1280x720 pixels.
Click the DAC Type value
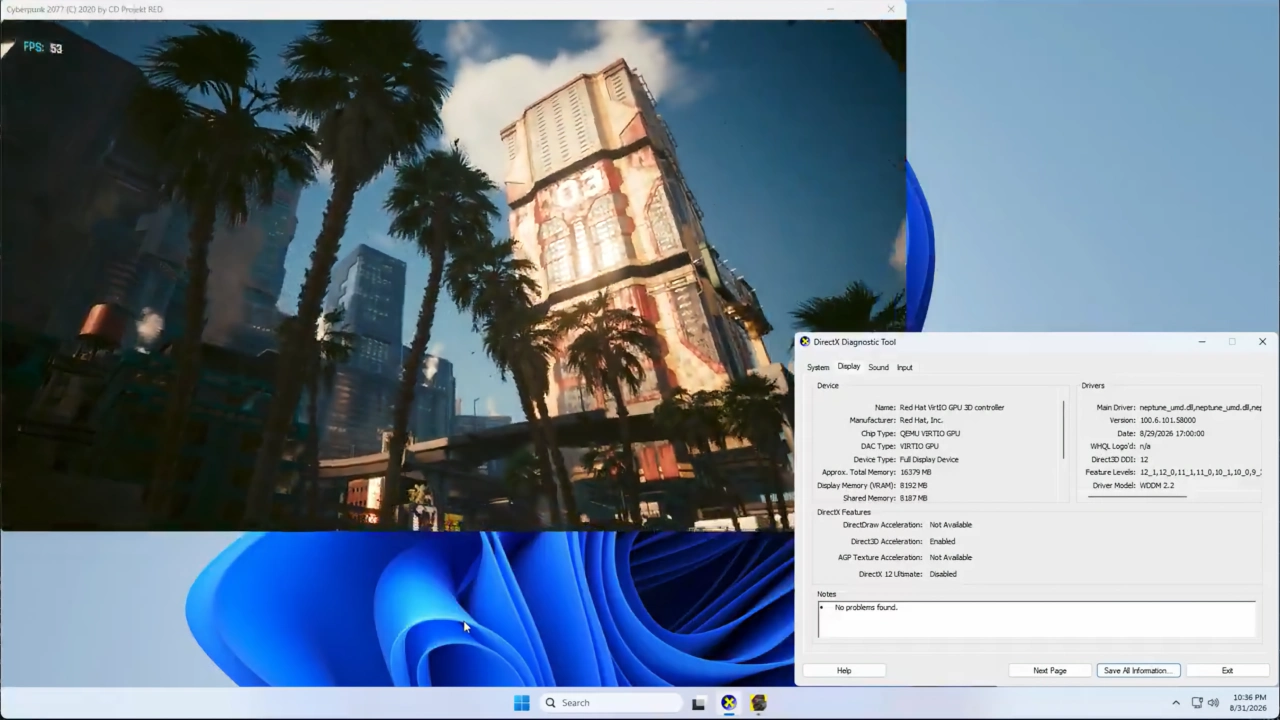(919, 447)
